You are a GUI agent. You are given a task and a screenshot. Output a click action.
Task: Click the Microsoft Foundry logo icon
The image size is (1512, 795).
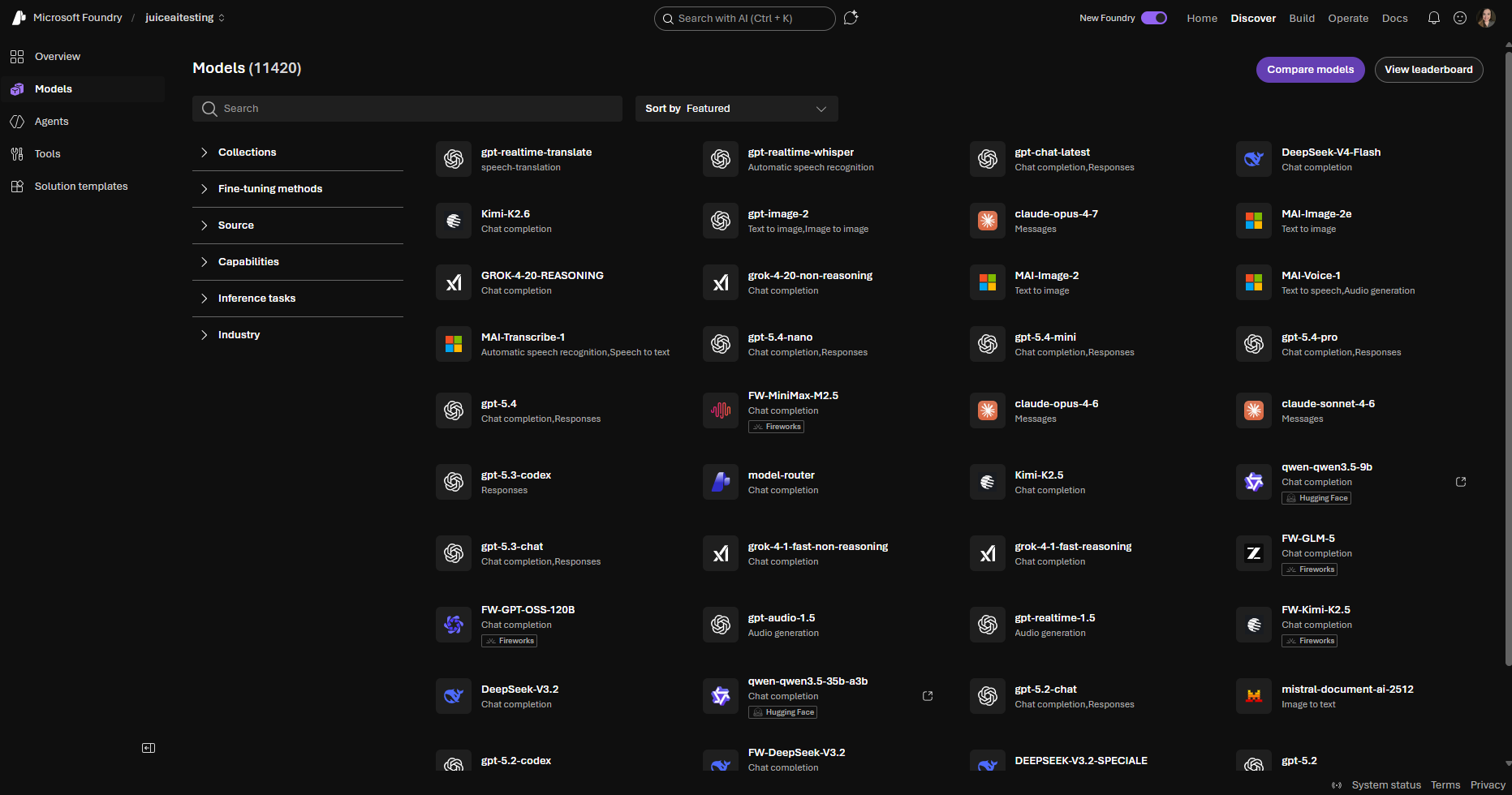click(x=19, y=18)
